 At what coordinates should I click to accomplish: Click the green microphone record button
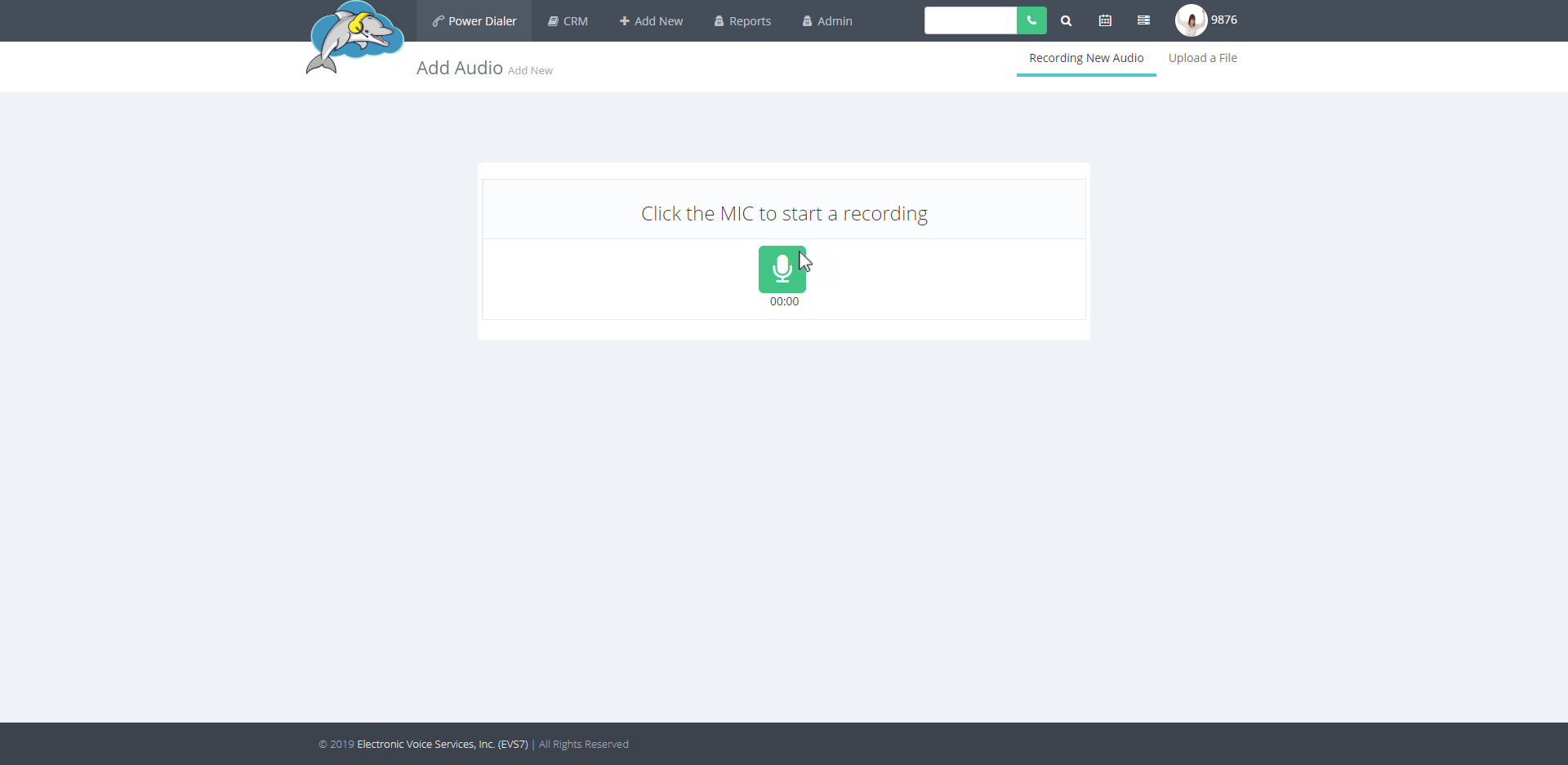782,269
